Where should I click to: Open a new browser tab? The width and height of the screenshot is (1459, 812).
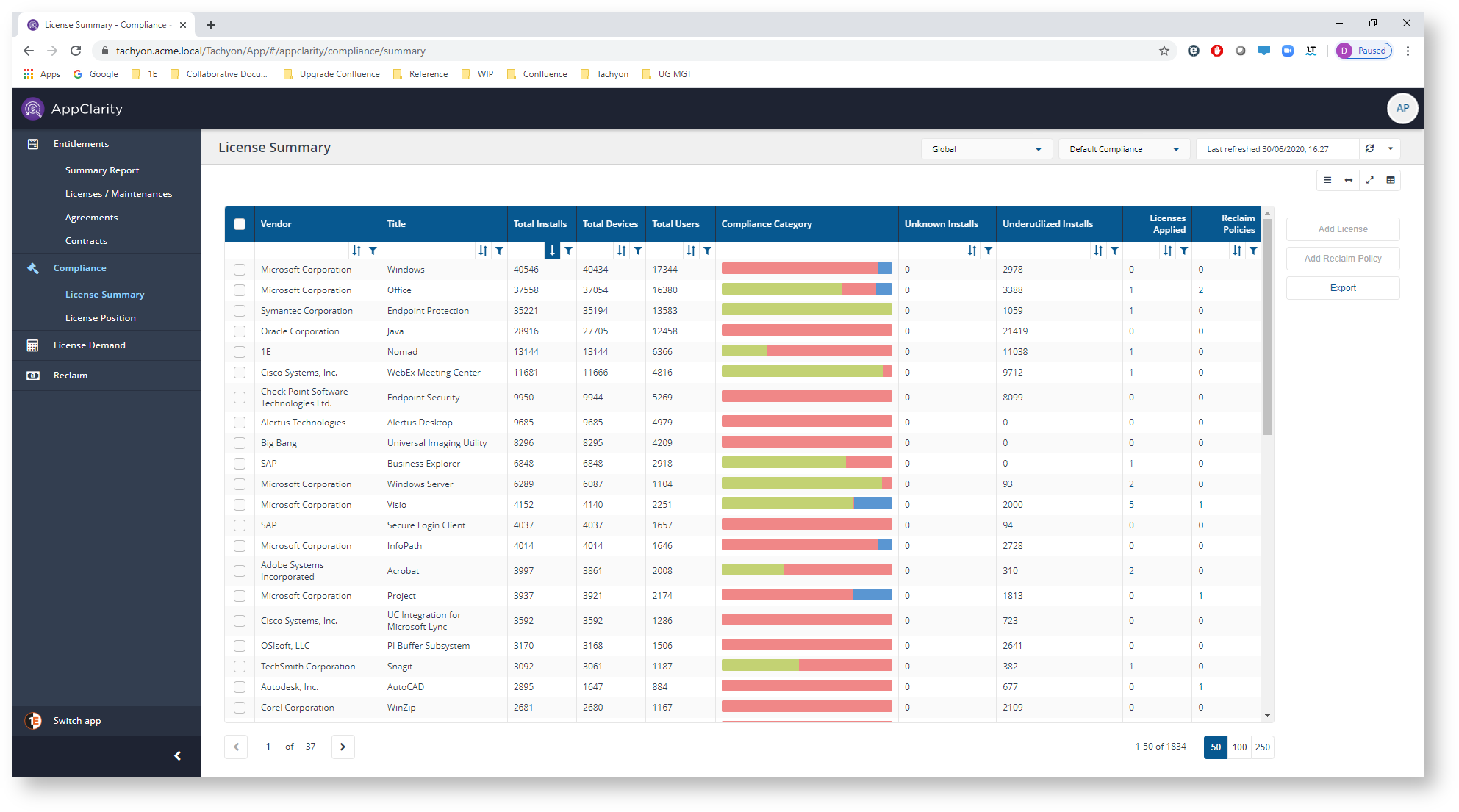[x=211, y=25]
